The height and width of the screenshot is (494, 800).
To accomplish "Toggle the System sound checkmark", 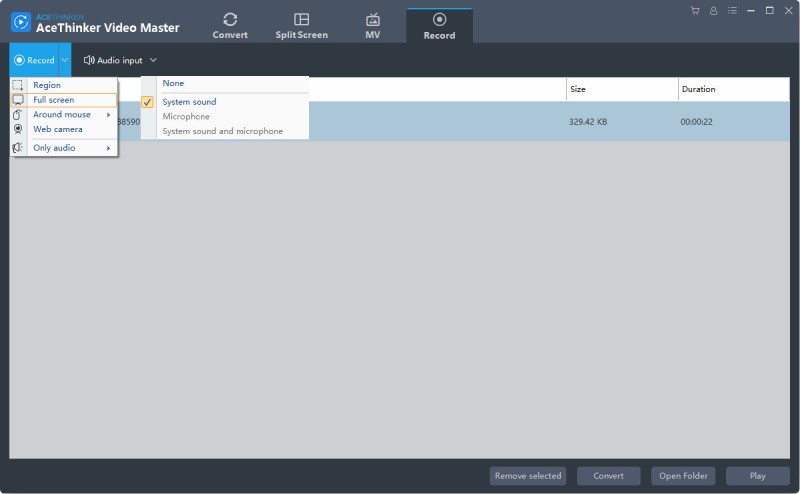I will tap(147, 102).
